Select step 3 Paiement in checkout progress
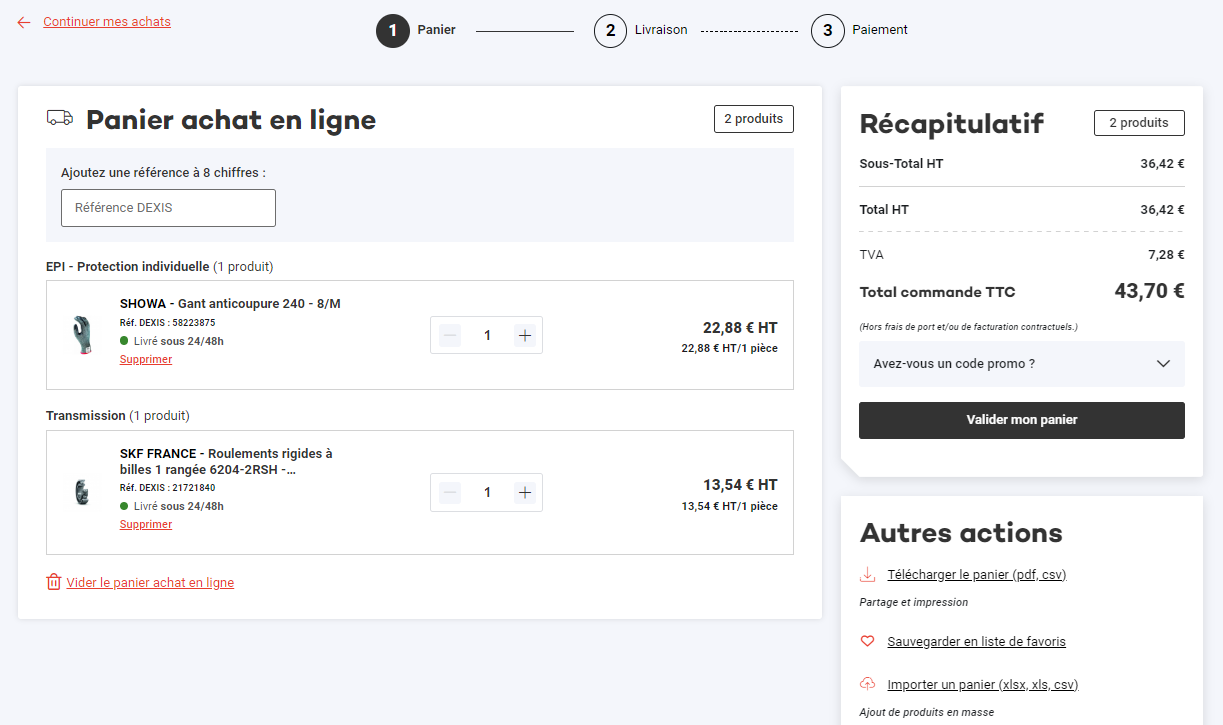This screenshot has height=725, width=1223. click(827, 31)
